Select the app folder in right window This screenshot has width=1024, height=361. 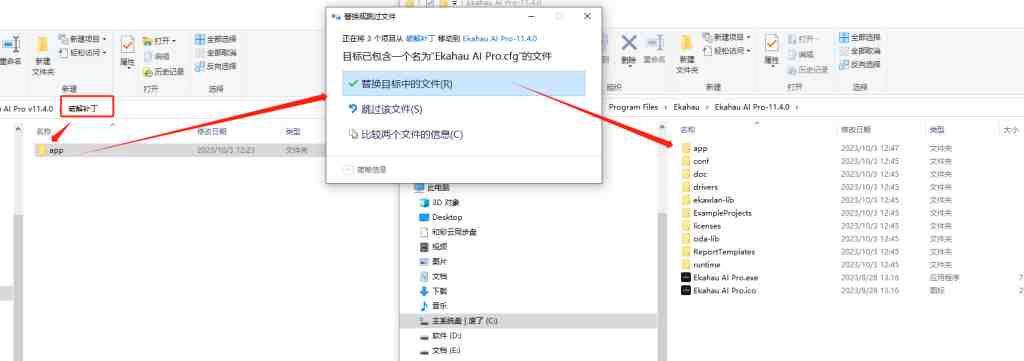(699, 148)
